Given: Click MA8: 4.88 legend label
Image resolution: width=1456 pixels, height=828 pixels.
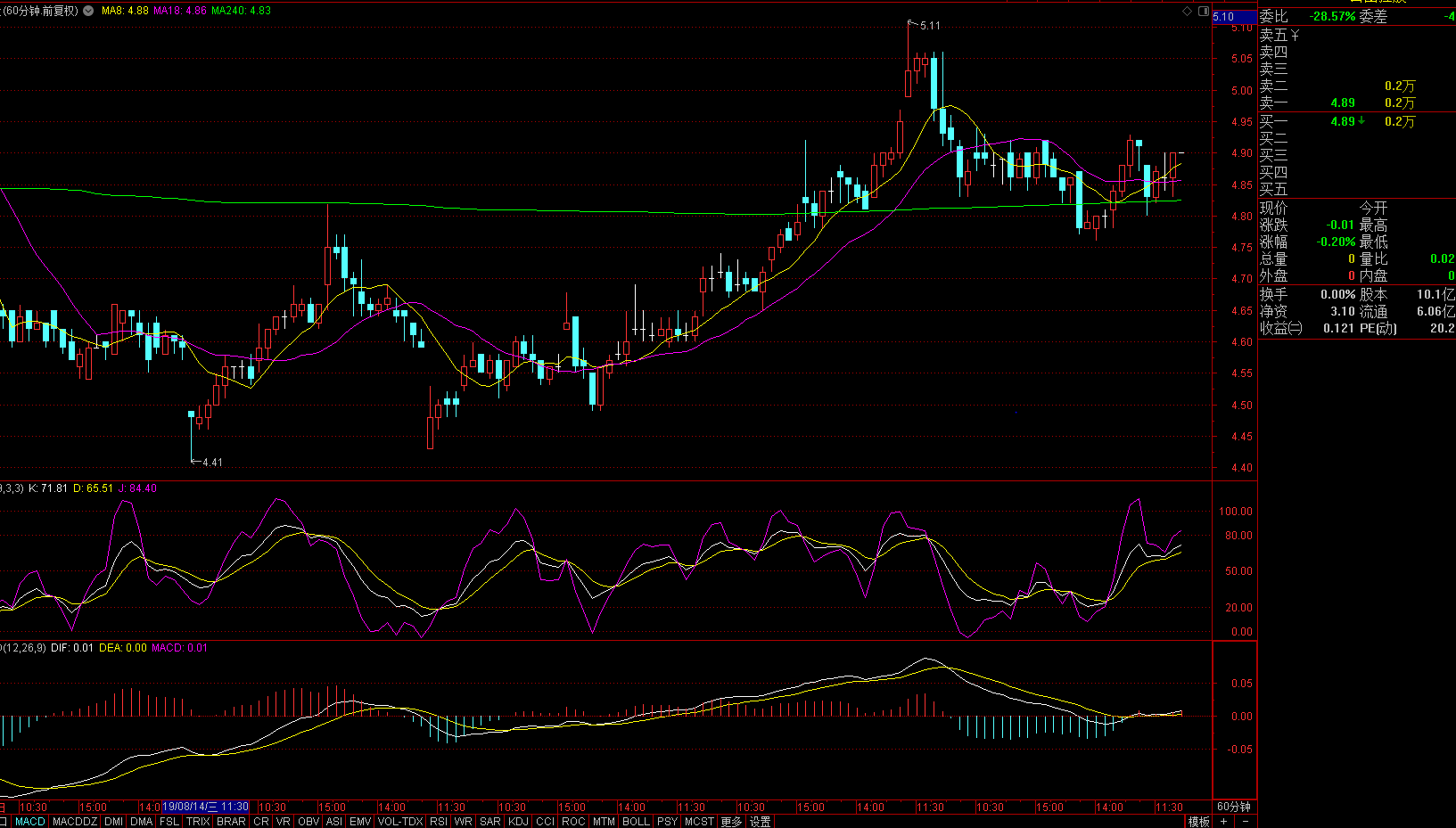Looking at the screenshot, I should click(125, 11).
